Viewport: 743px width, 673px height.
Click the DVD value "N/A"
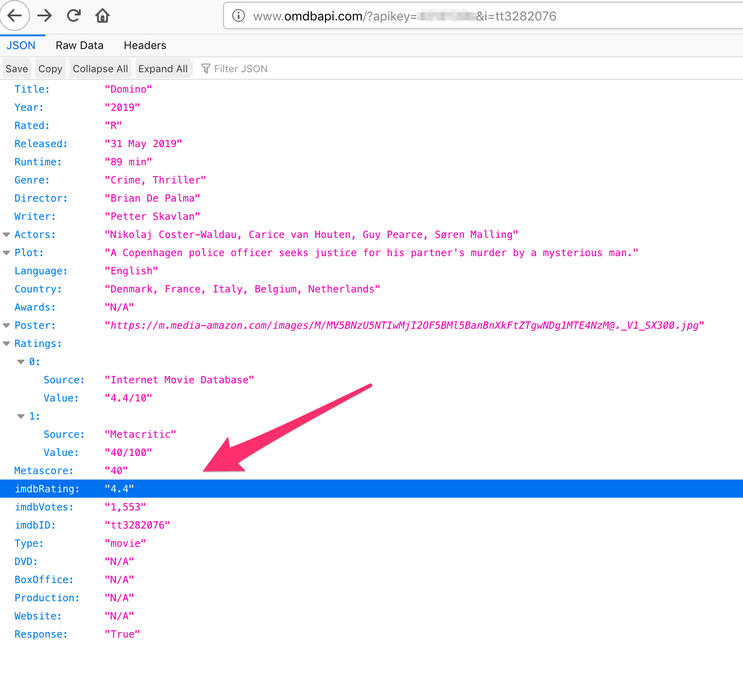coord(119,562)
